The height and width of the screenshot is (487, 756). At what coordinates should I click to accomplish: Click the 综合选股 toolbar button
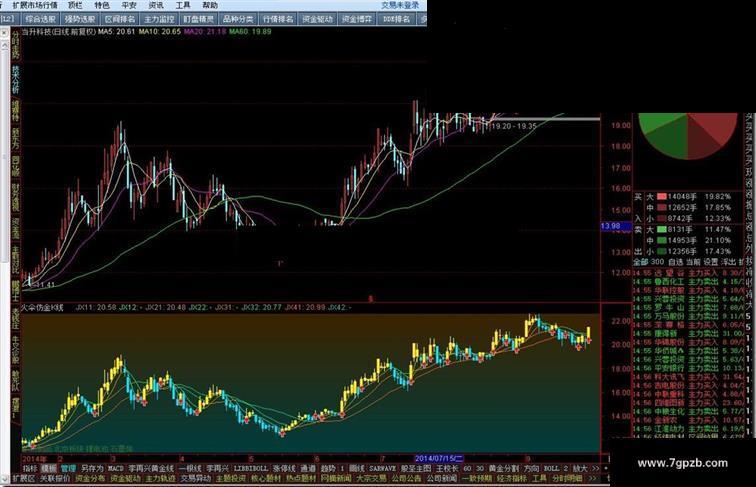(41, 19)
